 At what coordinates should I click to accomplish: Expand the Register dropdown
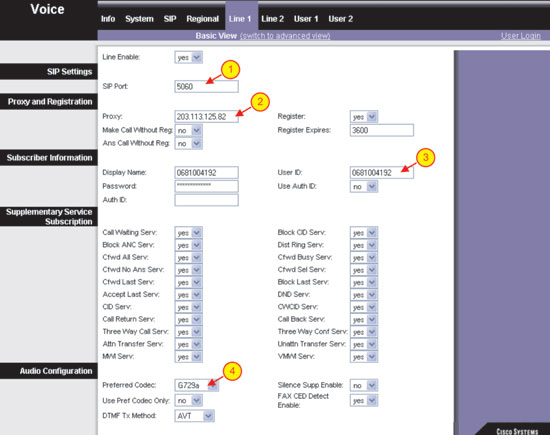click(364, 117)
